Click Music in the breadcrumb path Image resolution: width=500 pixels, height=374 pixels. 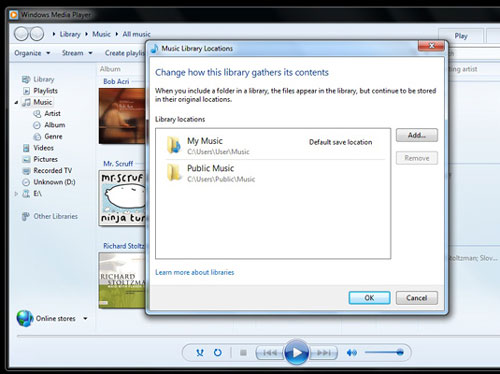click(x=101, y=34)
